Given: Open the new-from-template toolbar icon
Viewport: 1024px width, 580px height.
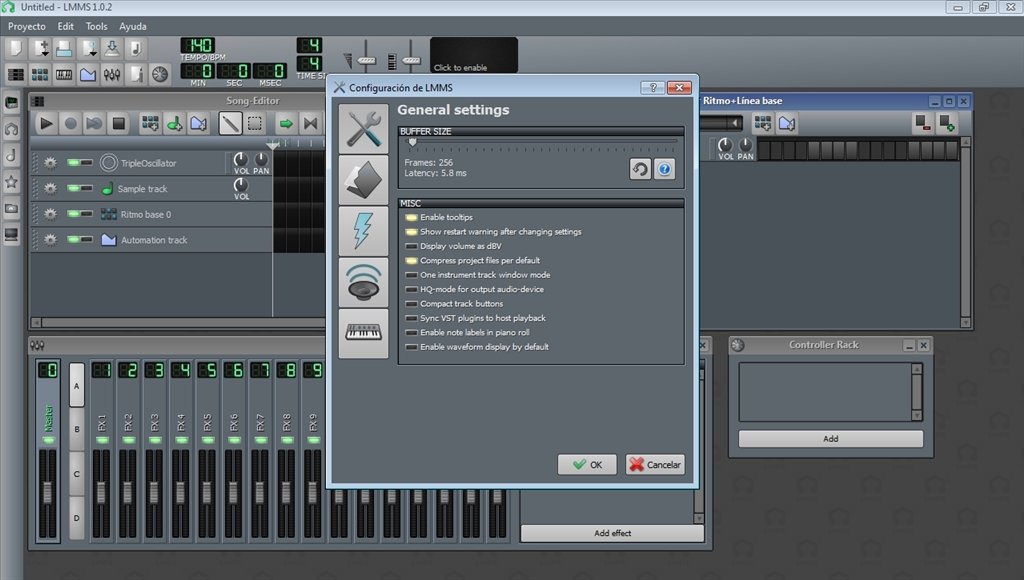Looking at the screenshot, I should [40, 48].
